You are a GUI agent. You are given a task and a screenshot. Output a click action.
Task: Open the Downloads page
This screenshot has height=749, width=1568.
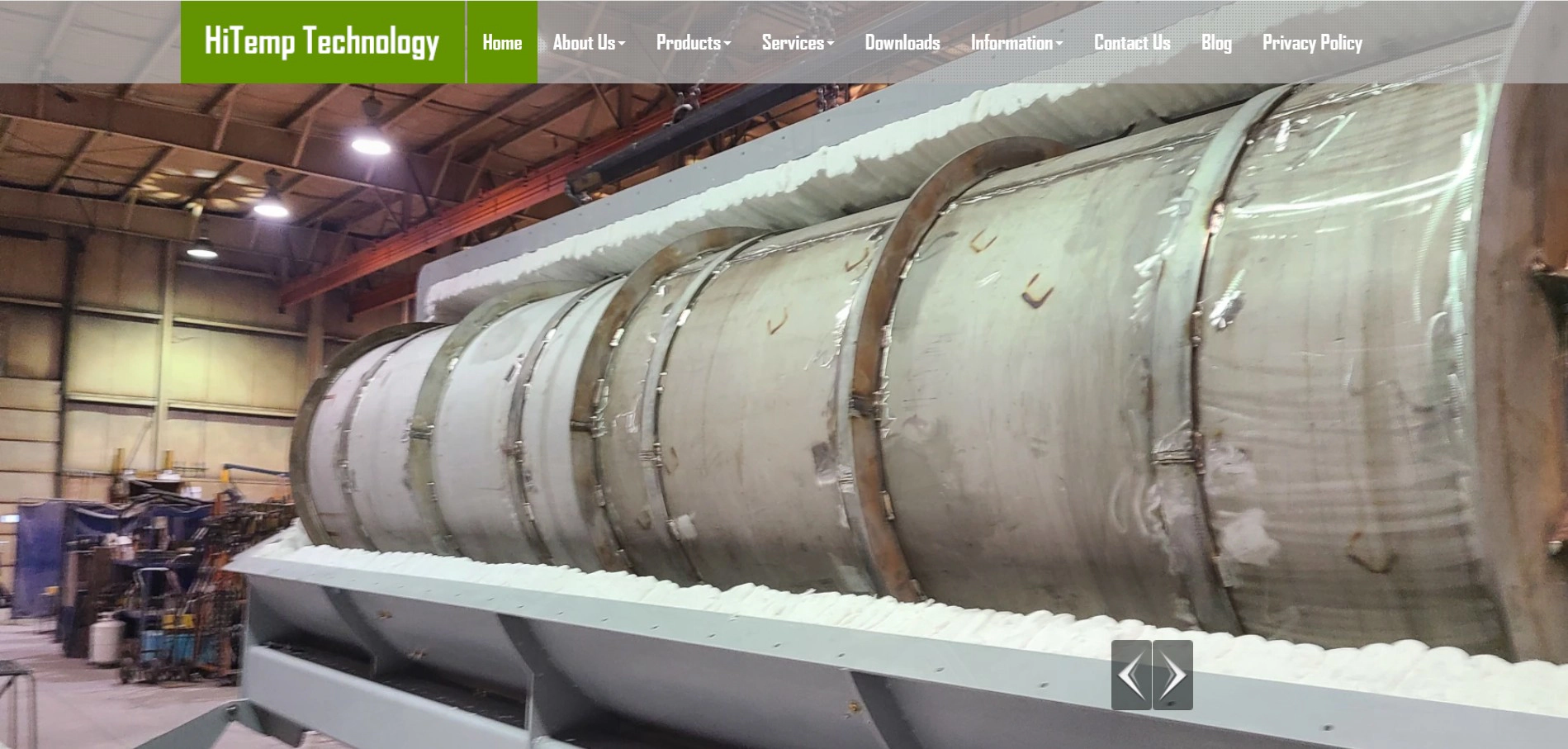(902, 42)
